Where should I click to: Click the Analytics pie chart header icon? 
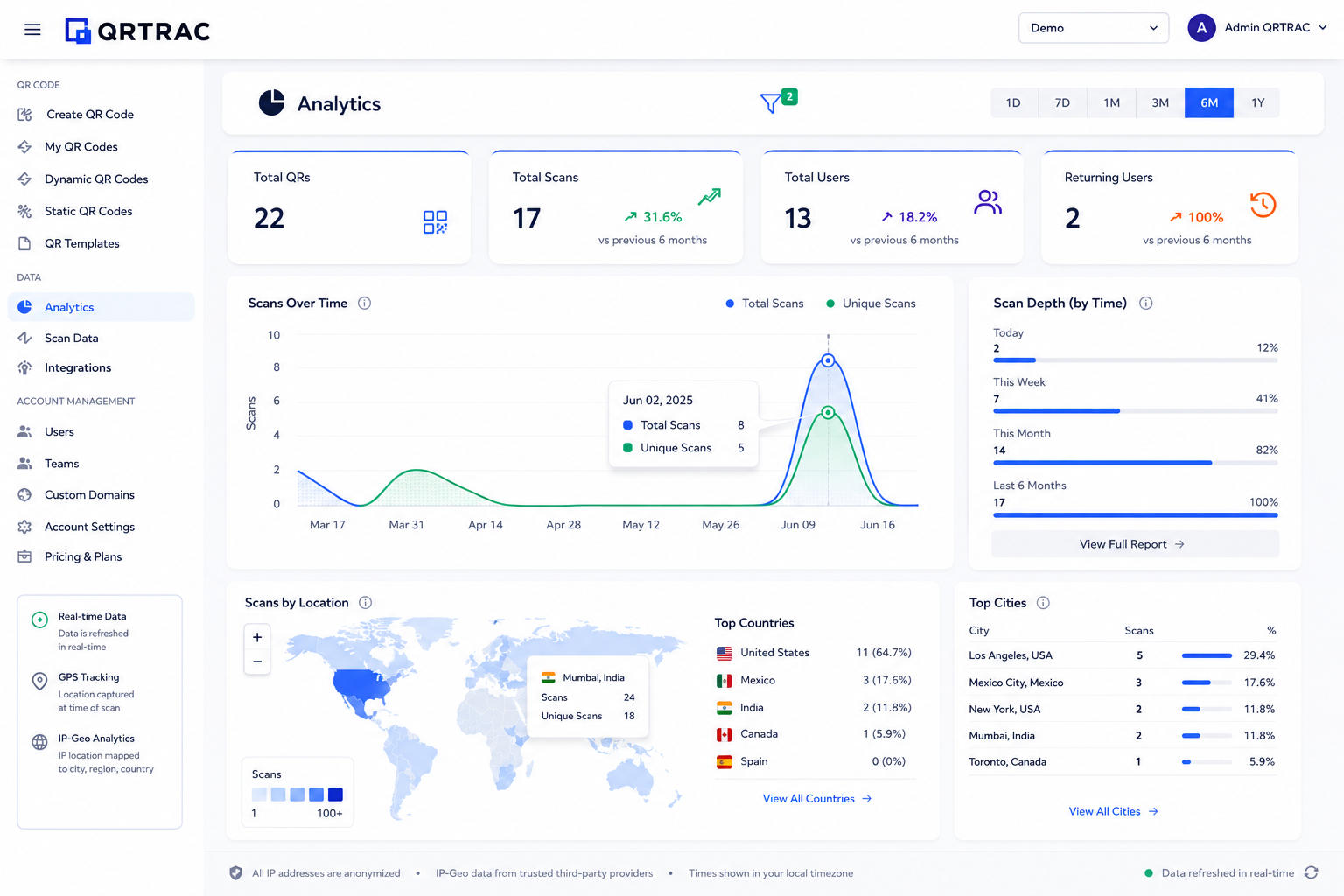tap(271, 102)
